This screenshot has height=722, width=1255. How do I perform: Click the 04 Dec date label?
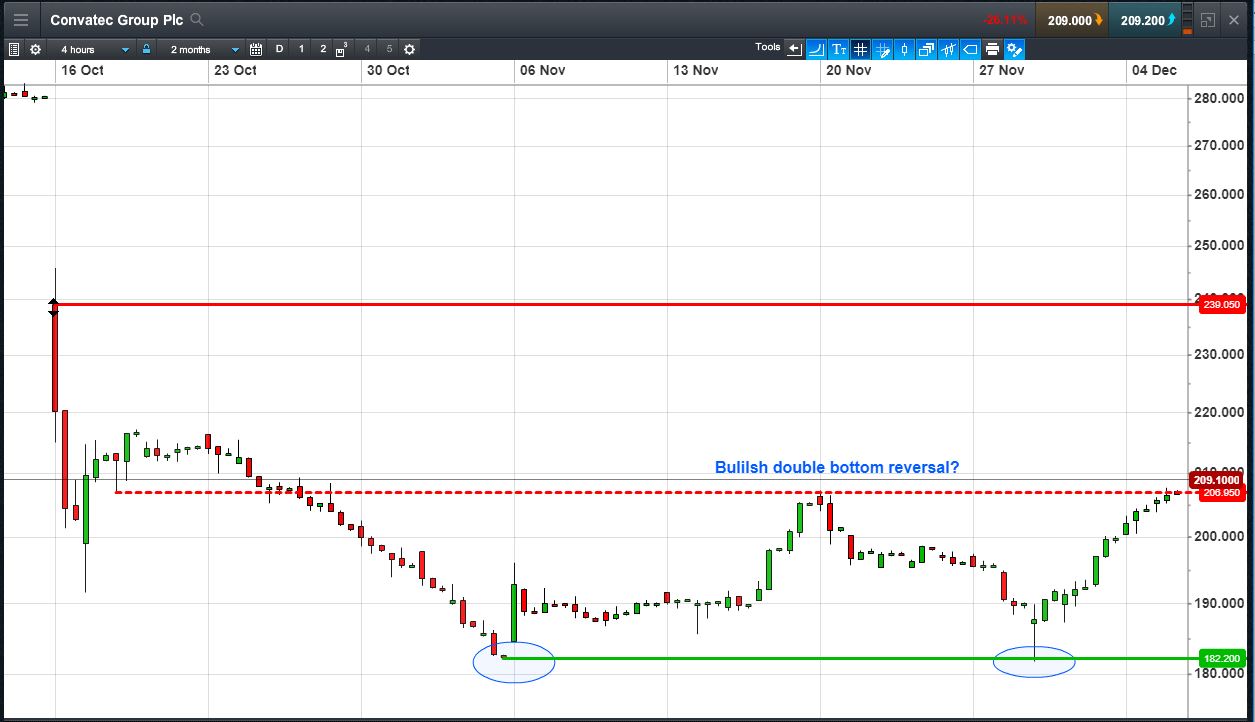point(1154,70)
